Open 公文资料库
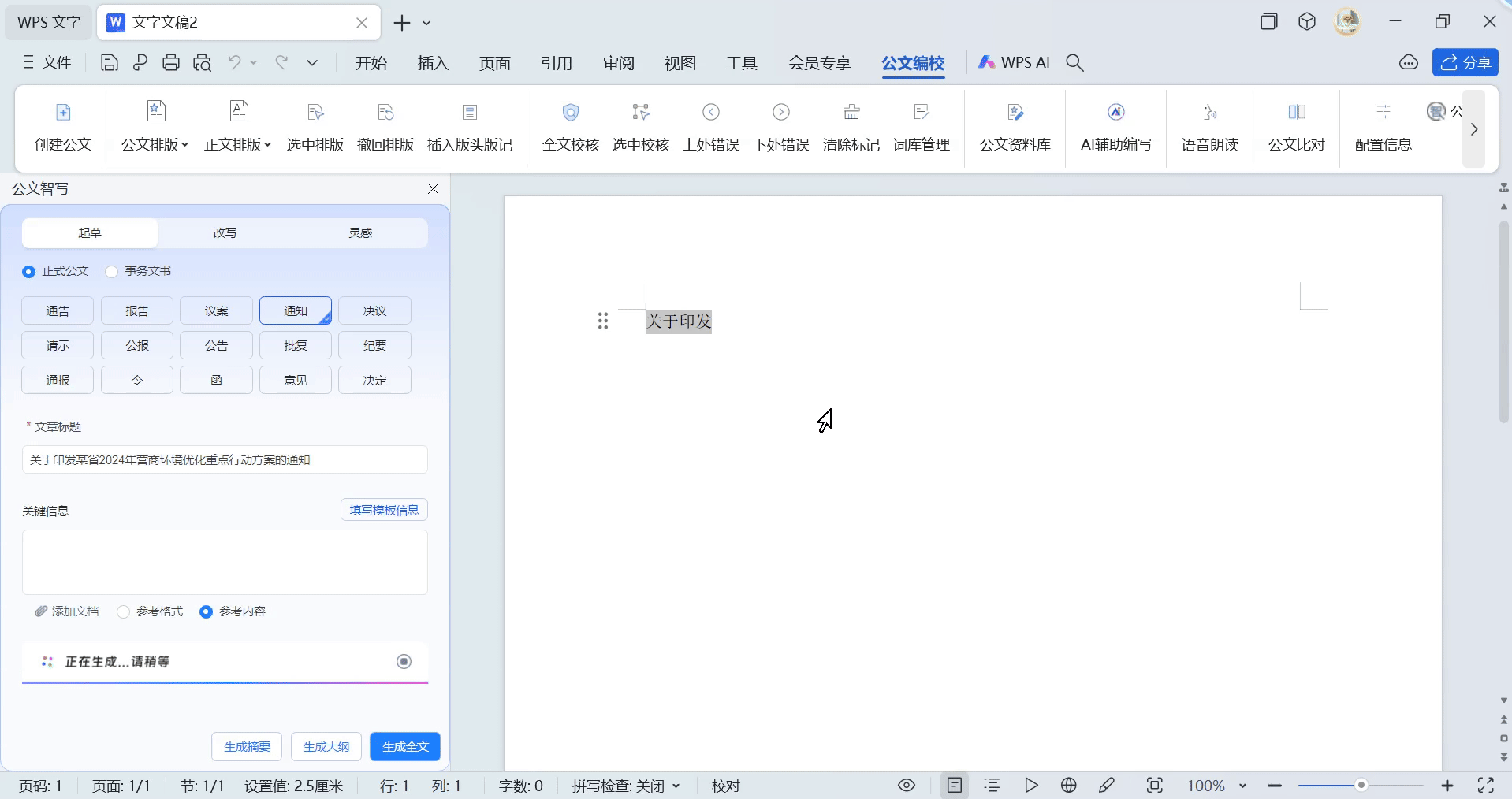The image size is (1512, 799). click(x=1015, y=128)
